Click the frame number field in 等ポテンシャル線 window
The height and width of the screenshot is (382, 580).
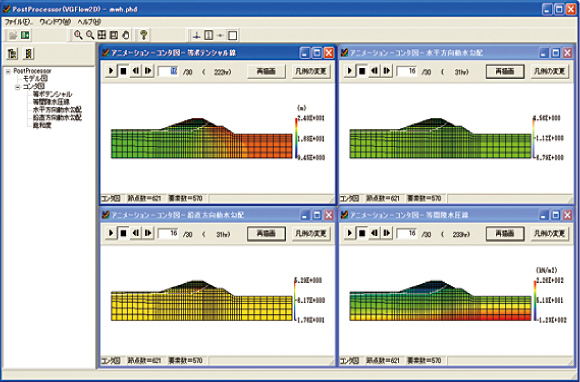tap(169, 71)
